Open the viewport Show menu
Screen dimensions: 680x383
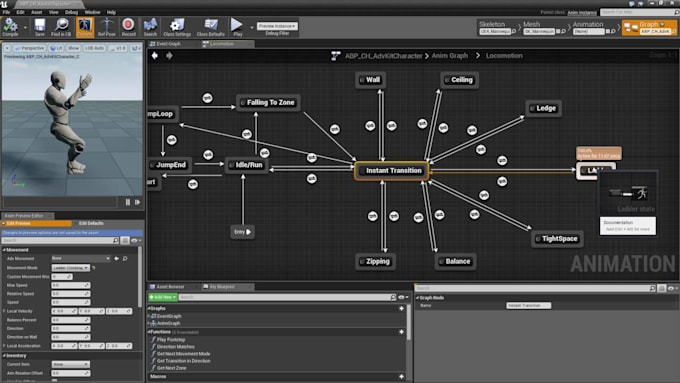(x=74, y=48)
